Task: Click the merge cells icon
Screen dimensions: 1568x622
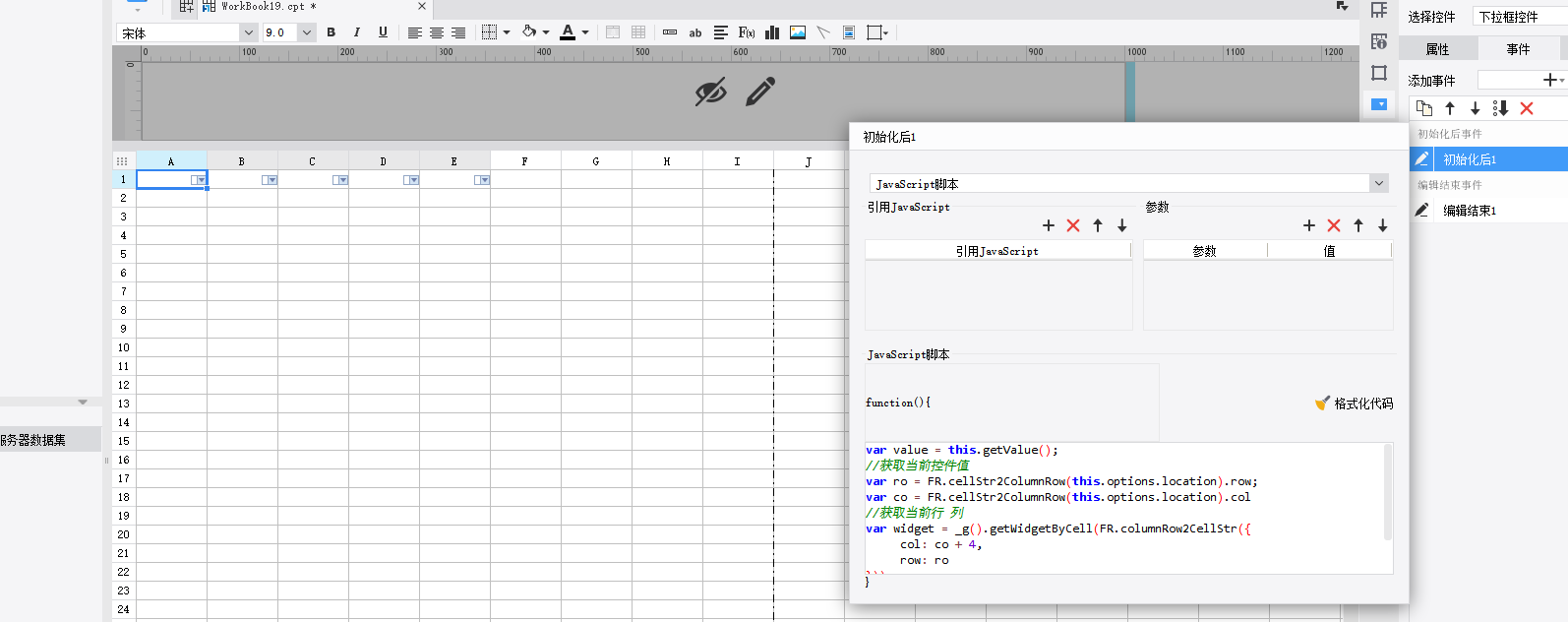Action: click(x=613, y=32)
